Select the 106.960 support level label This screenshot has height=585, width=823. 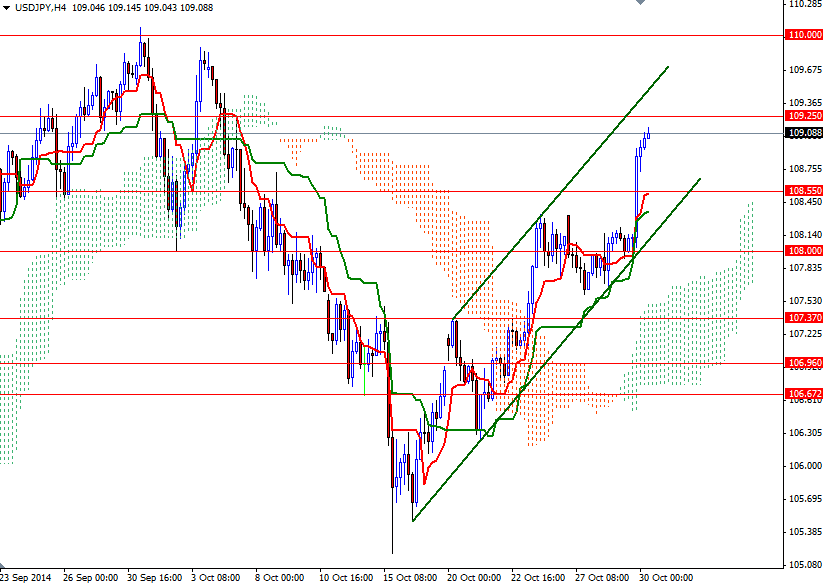tap(800, 362)
